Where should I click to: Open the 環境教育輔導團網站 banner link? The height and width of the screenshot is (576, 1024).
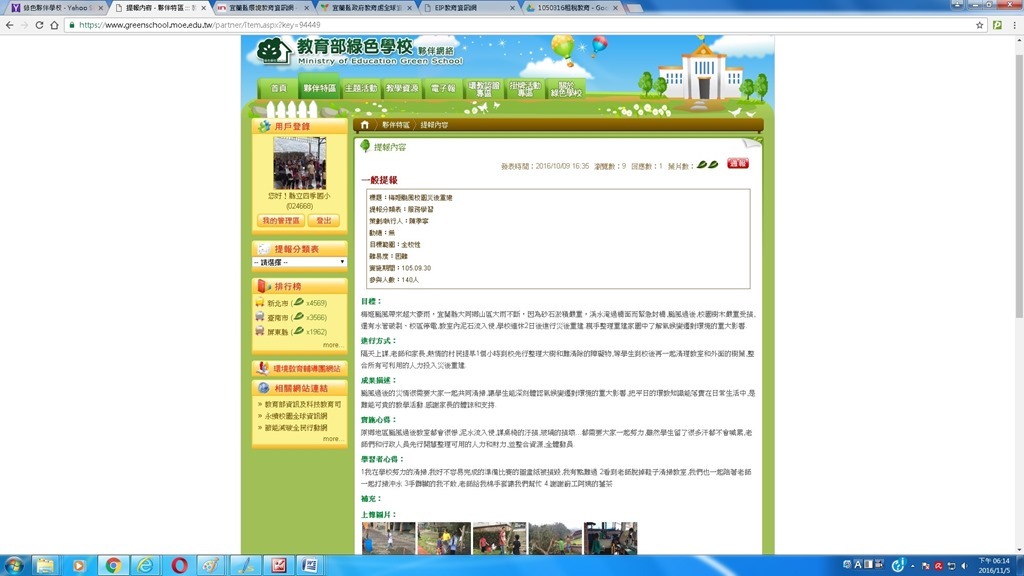click(x=300, y=368)
